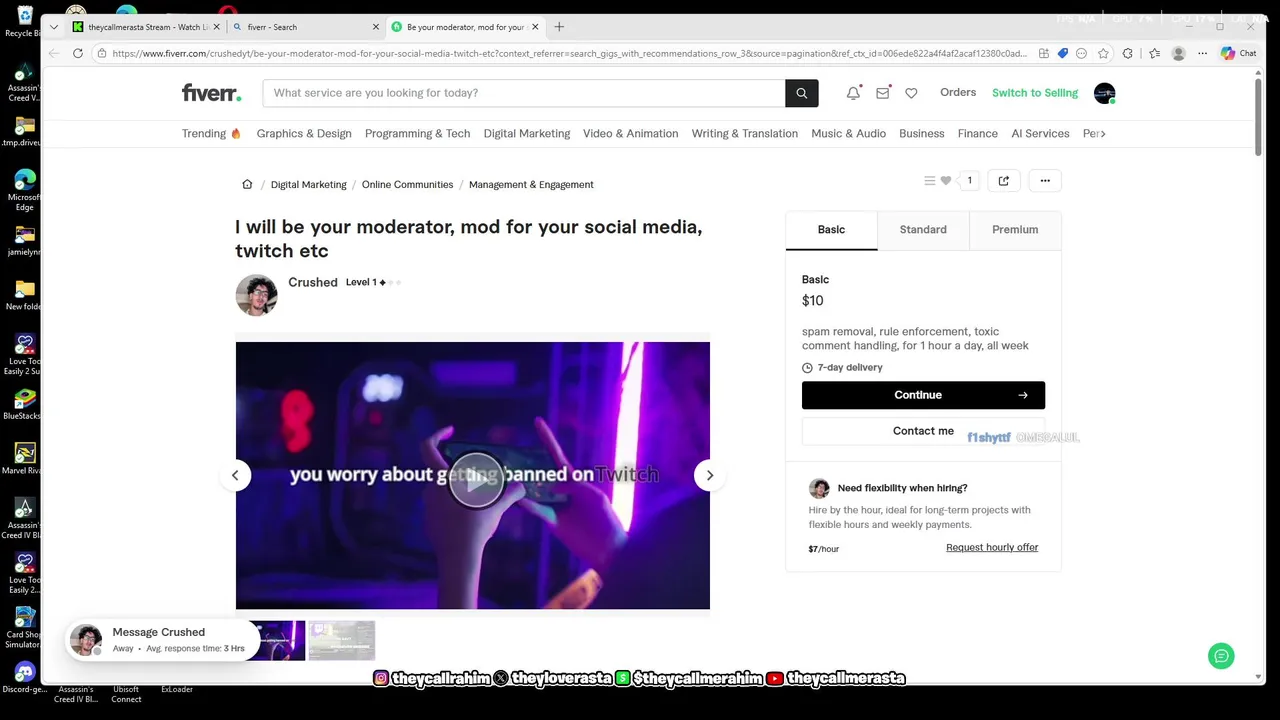The image size is (1280, 720).
Task: Click Crushed seller avatar
Action: 256,295
